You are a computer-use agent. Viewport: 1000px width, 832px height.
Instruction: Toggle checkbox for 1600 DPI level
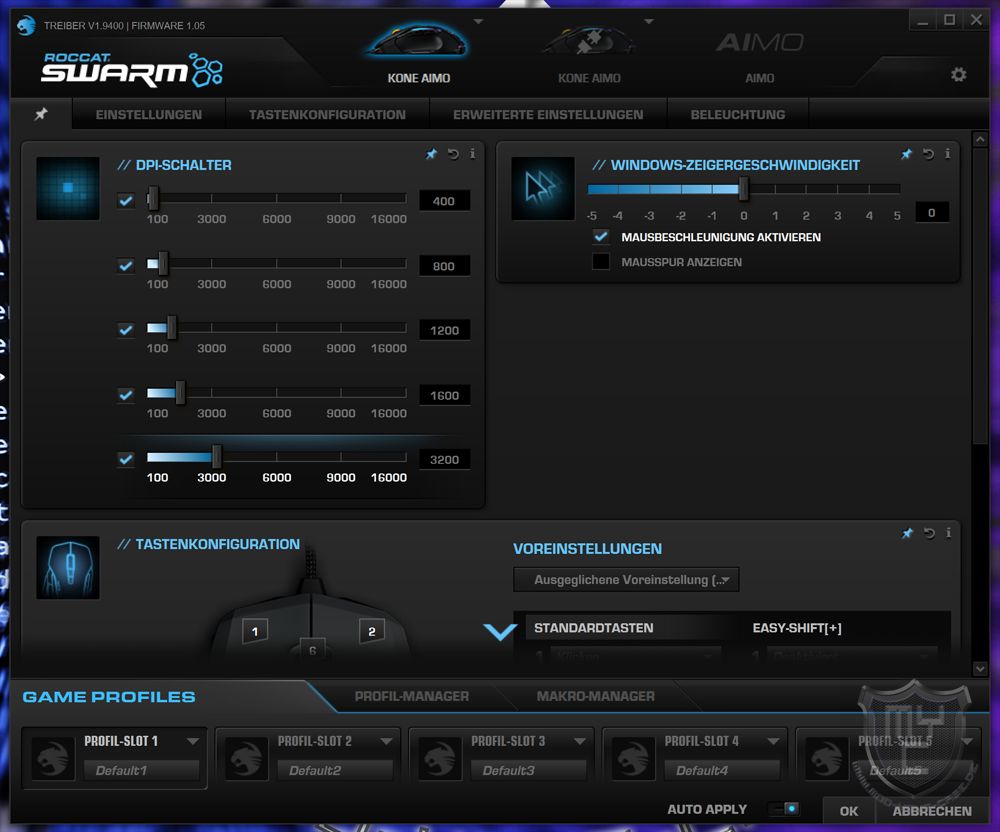pyautogui.click(x=126, y=395)
